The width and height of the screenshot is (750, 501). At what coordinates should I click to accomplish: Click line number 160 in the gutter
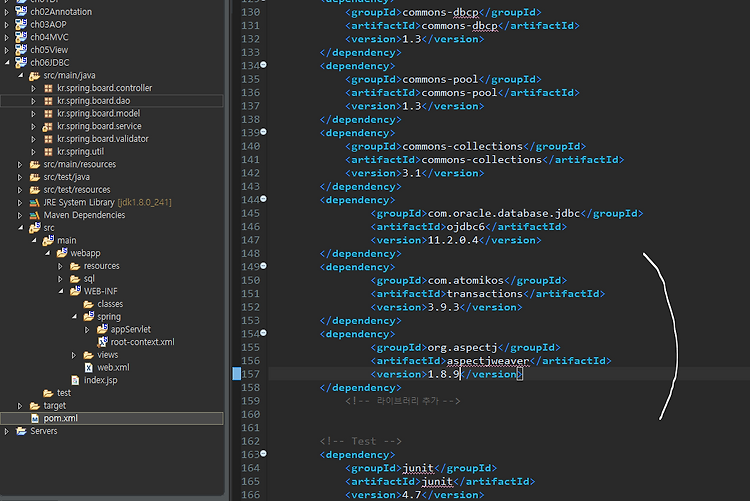tap(250, 414)
